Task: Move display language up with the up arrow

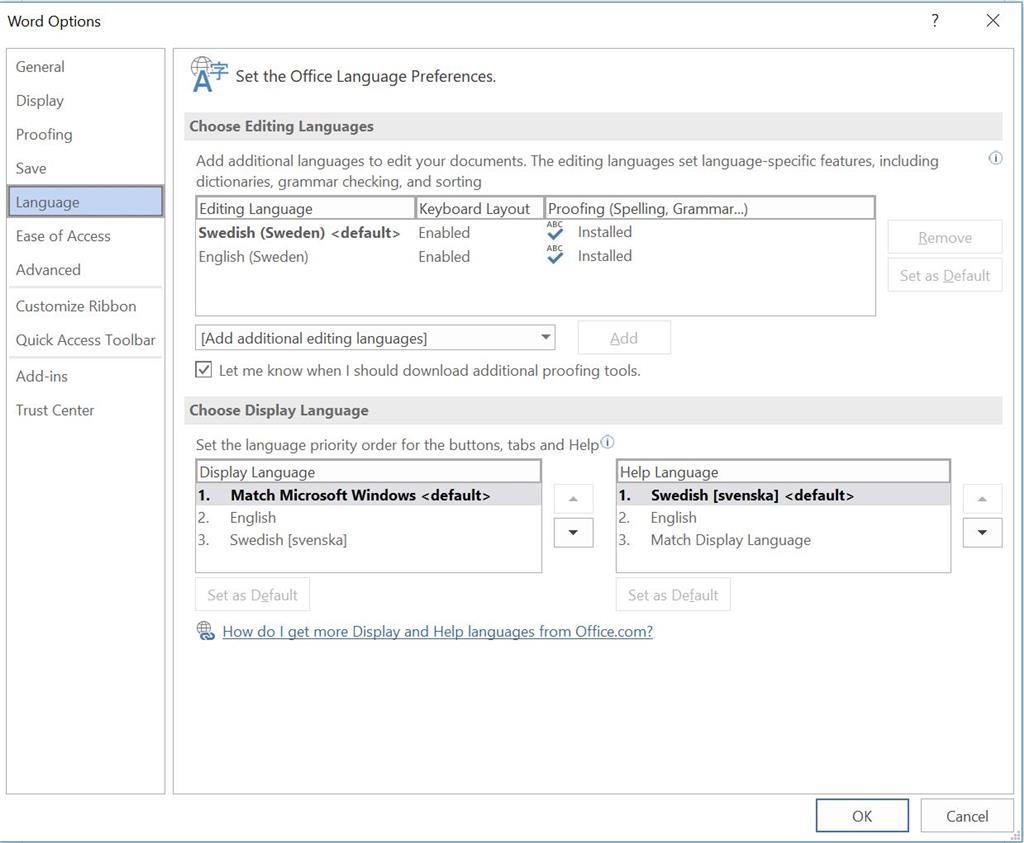Action: [x=573, y=499]
